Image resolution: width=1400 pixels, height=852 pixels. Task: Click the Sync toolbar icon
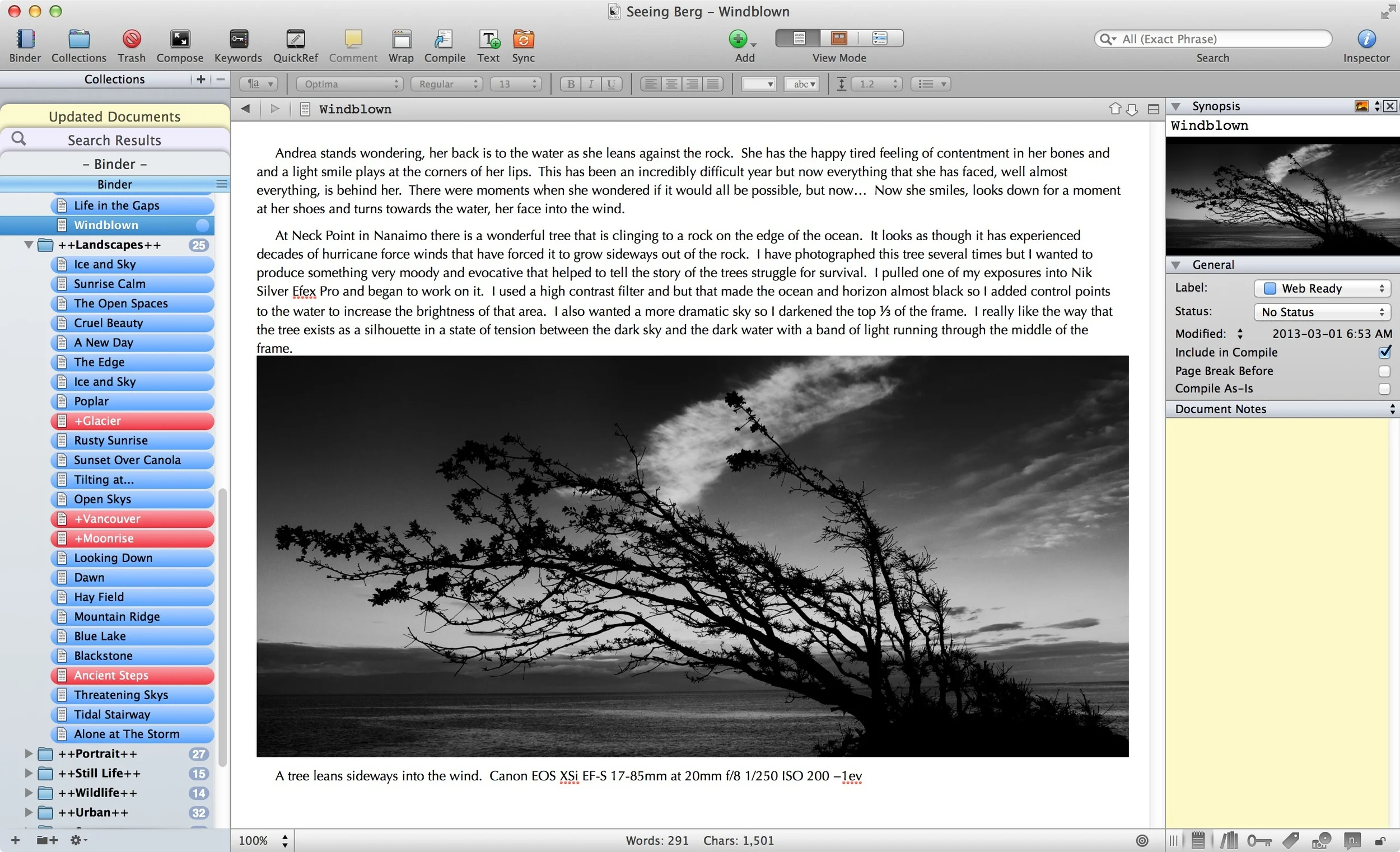522,39
